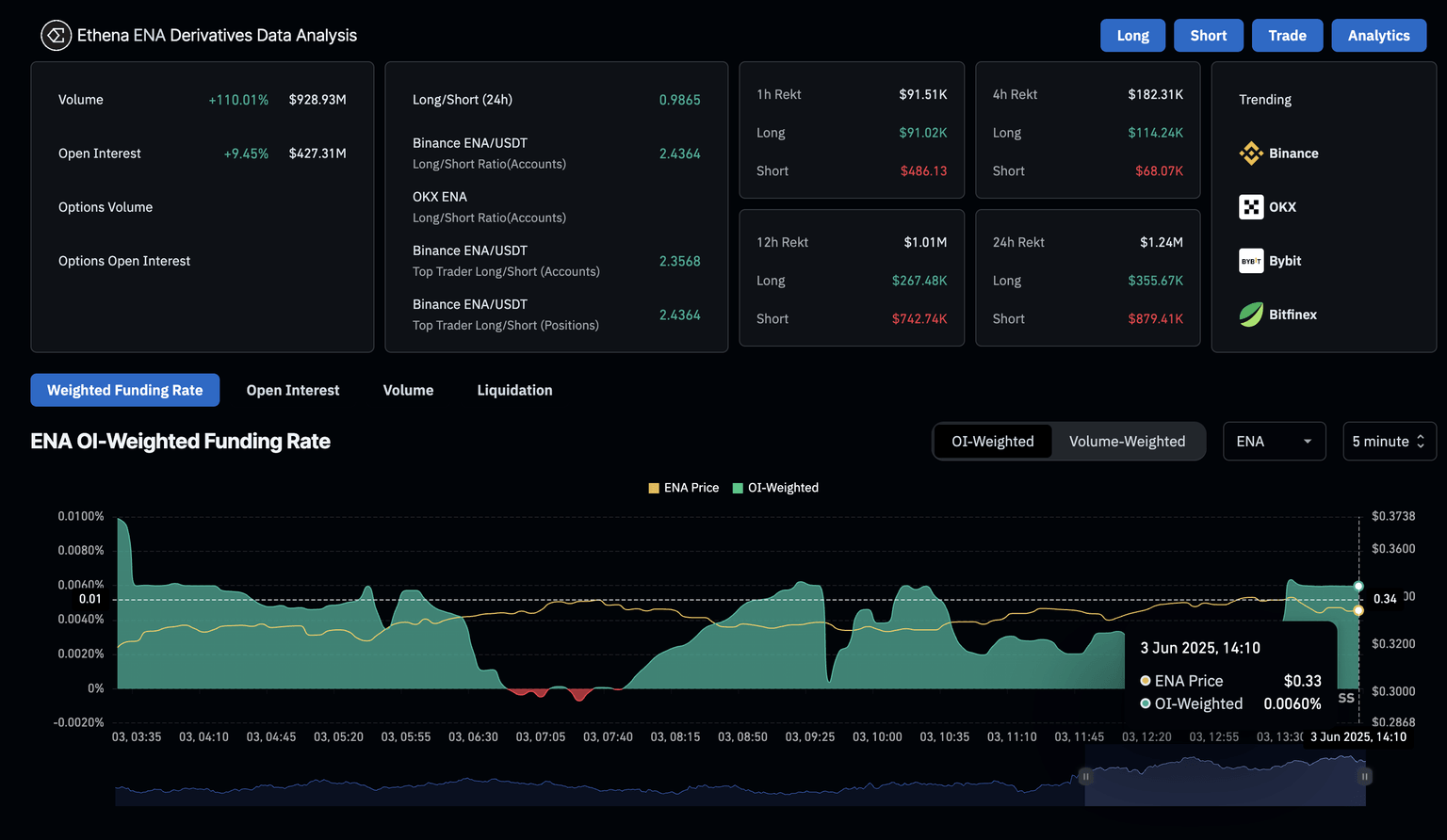The image size is (1447, 840).
Task: Click the Trade button
Action: coord(1287,36)
